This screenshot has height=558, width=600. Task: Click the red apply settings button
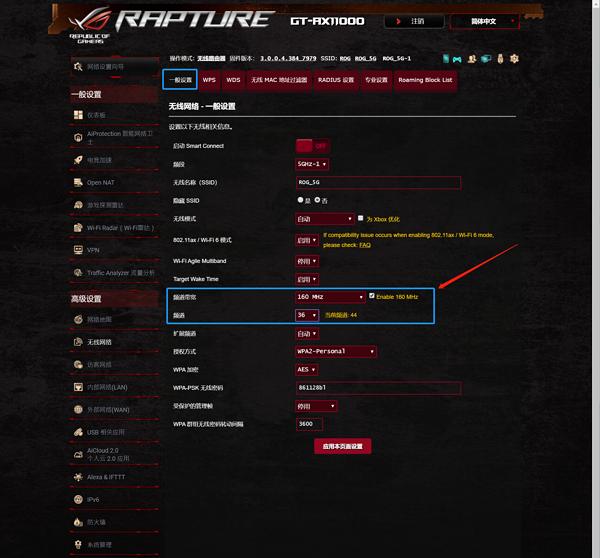point(342,446)
